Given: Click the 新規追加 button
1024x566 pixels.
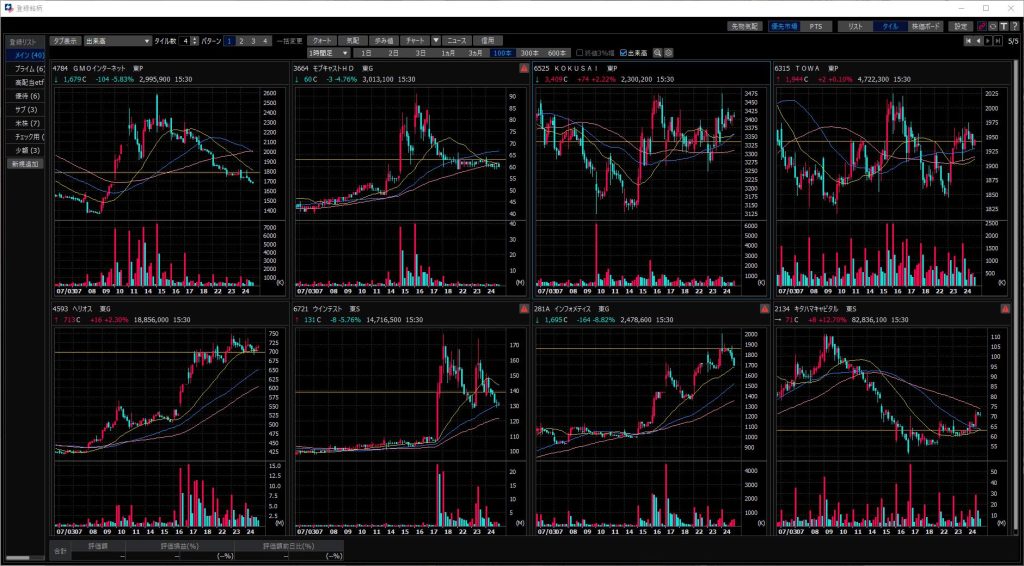Looking at the screenshot, I should [24, 162].
